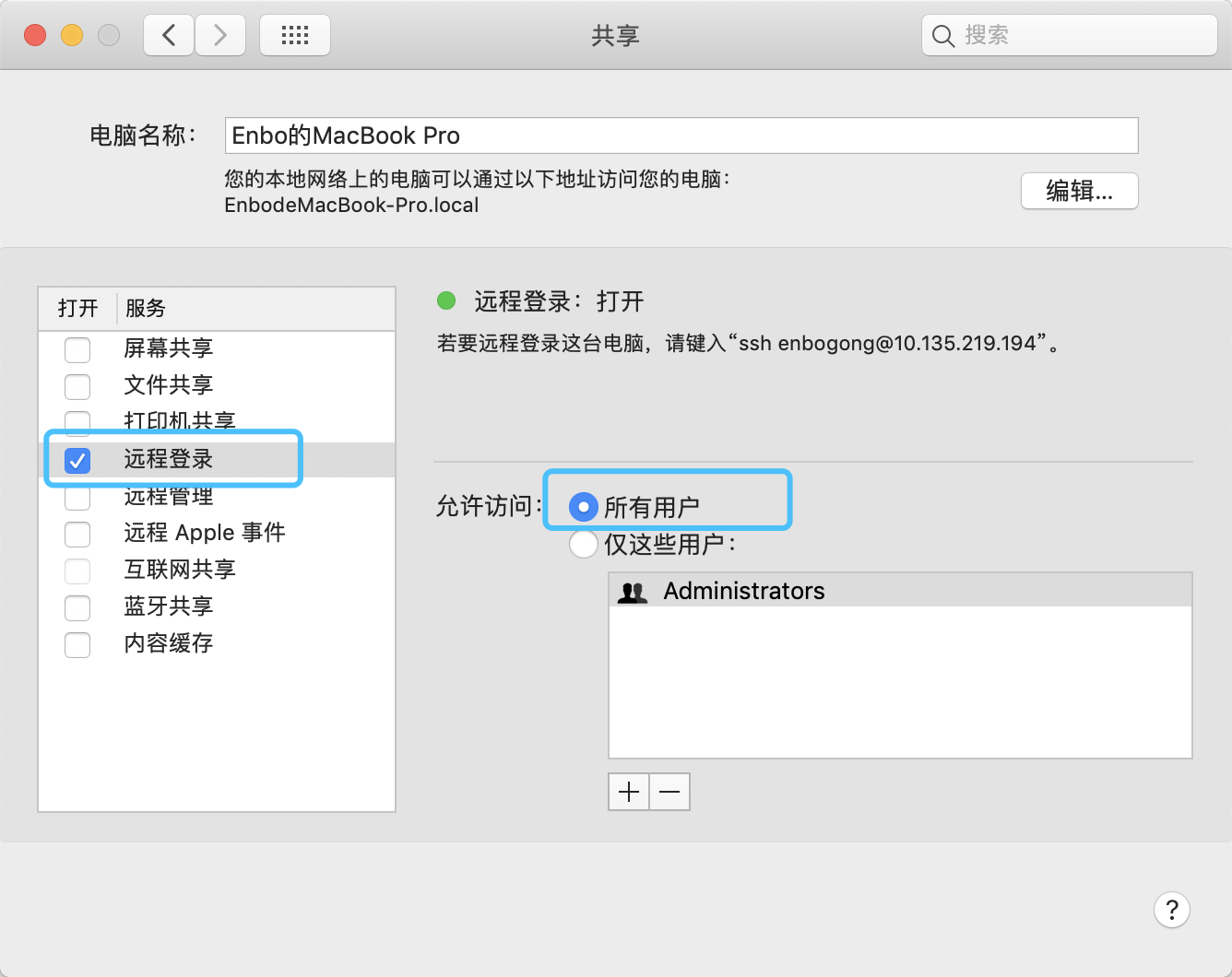Toggle the 打印机共享 checkbox
1232x977 pixels.
(x=77, y=423)
